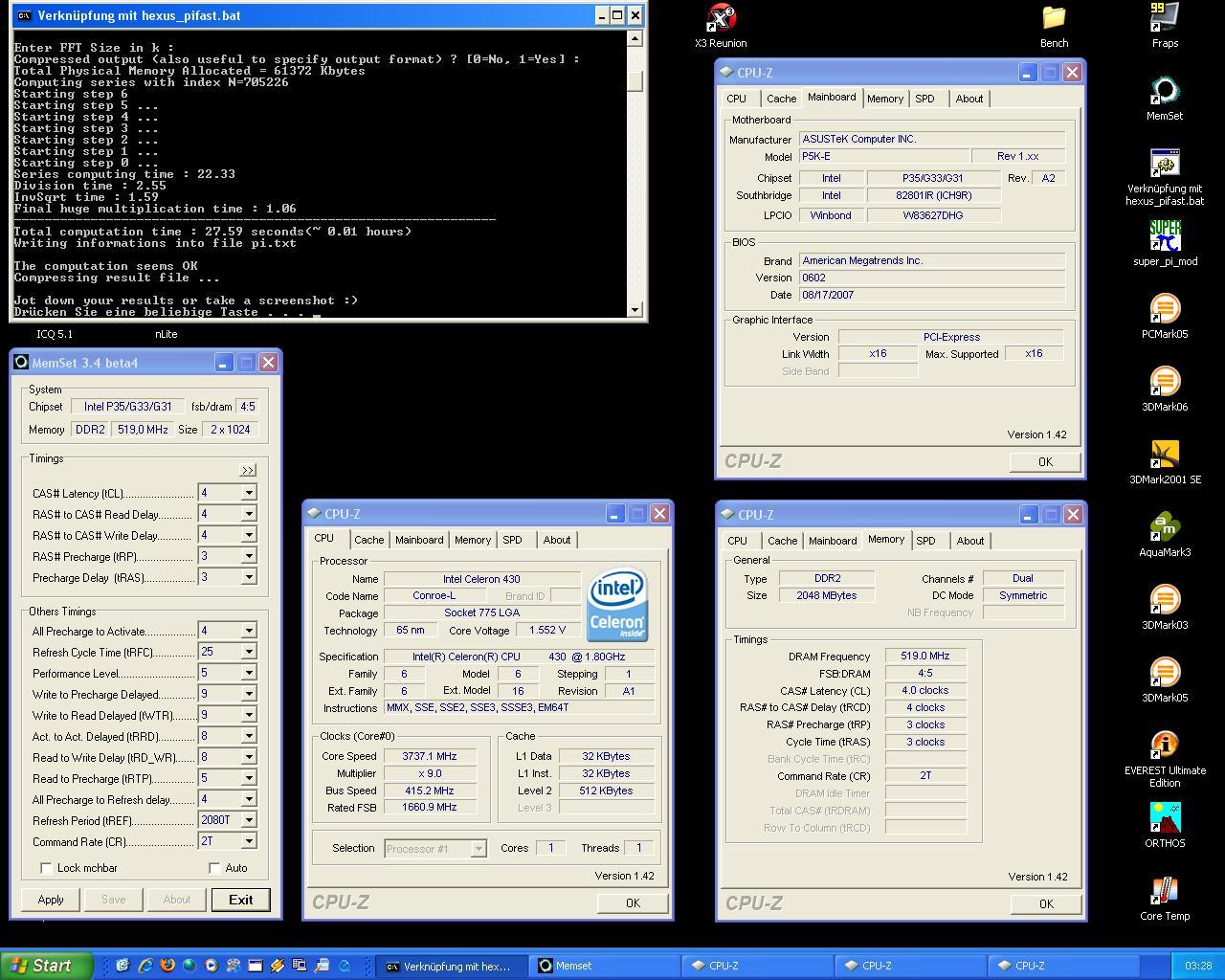Image resolution: width=1225 pixels, height=980 pixels.
Task: Launch Fraps from the desktop
Action: [x=1165, y=26]
